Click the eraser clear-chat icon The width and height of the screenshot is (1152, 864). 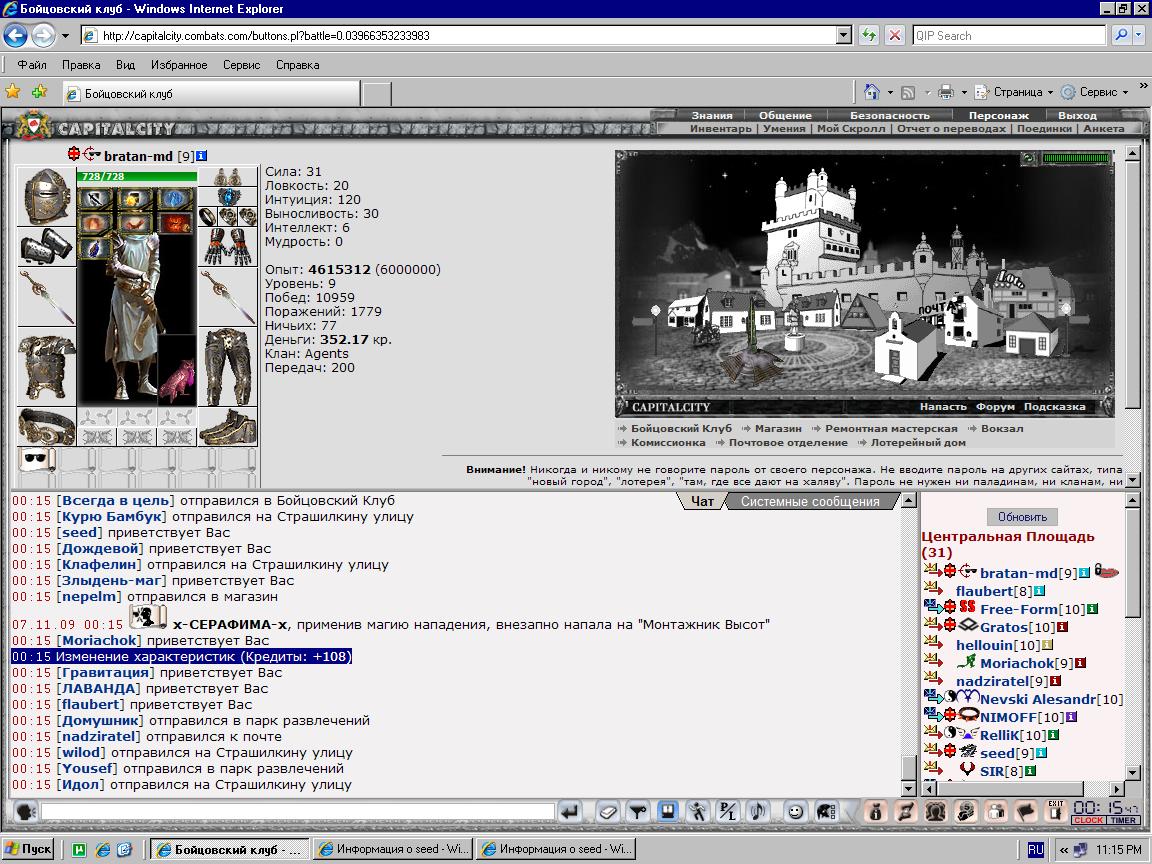click(x=608, y=811)
